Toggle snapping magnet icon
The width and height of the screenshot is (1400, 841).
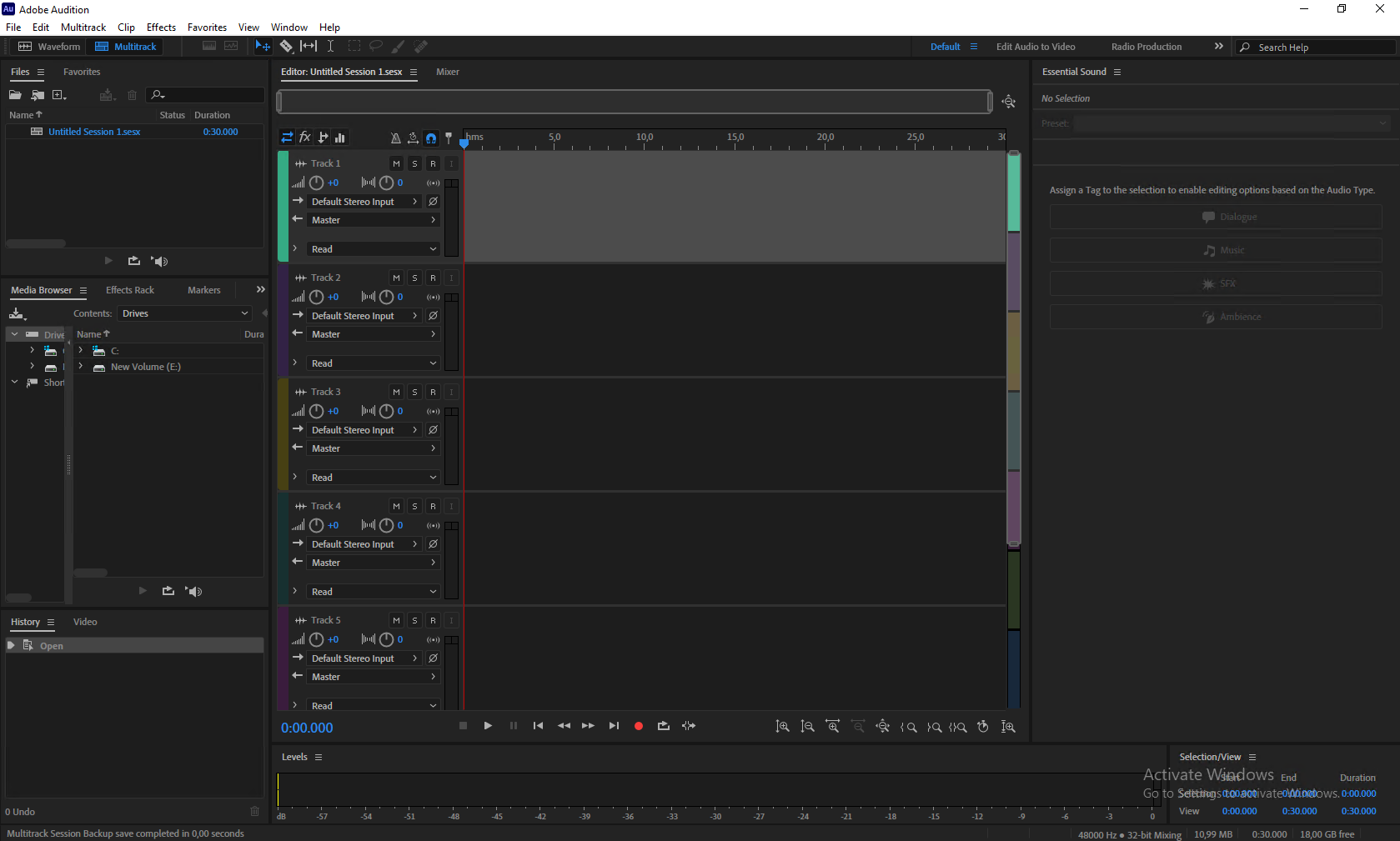(x=431, y=138)
